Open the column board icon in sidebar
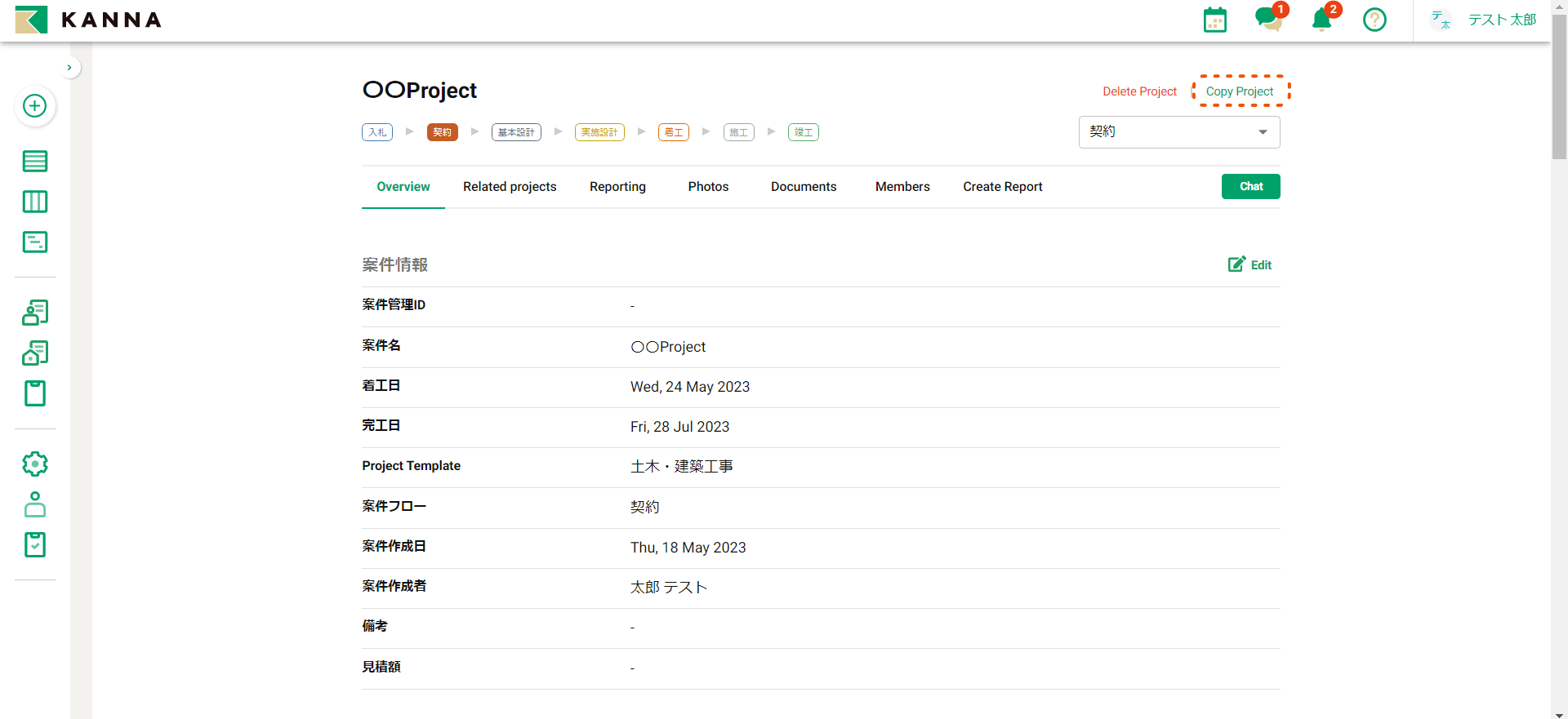The image size is (1568, 719). click(34, 202)
